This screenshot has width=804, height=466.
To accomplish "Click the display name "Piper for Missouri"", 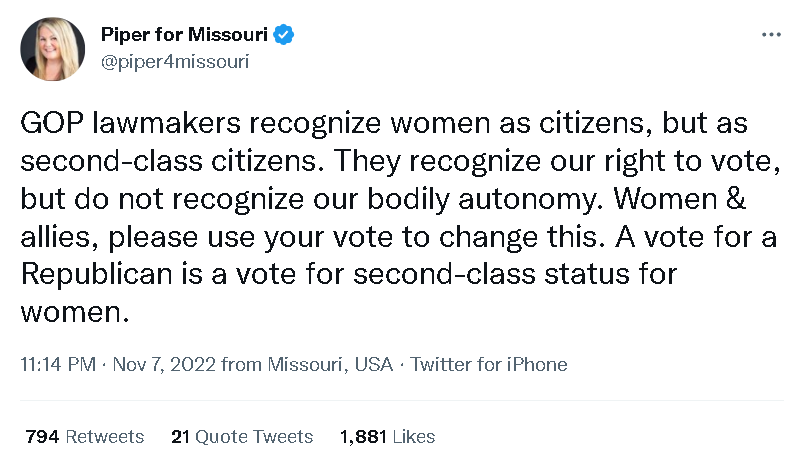I will coord(184,36).
